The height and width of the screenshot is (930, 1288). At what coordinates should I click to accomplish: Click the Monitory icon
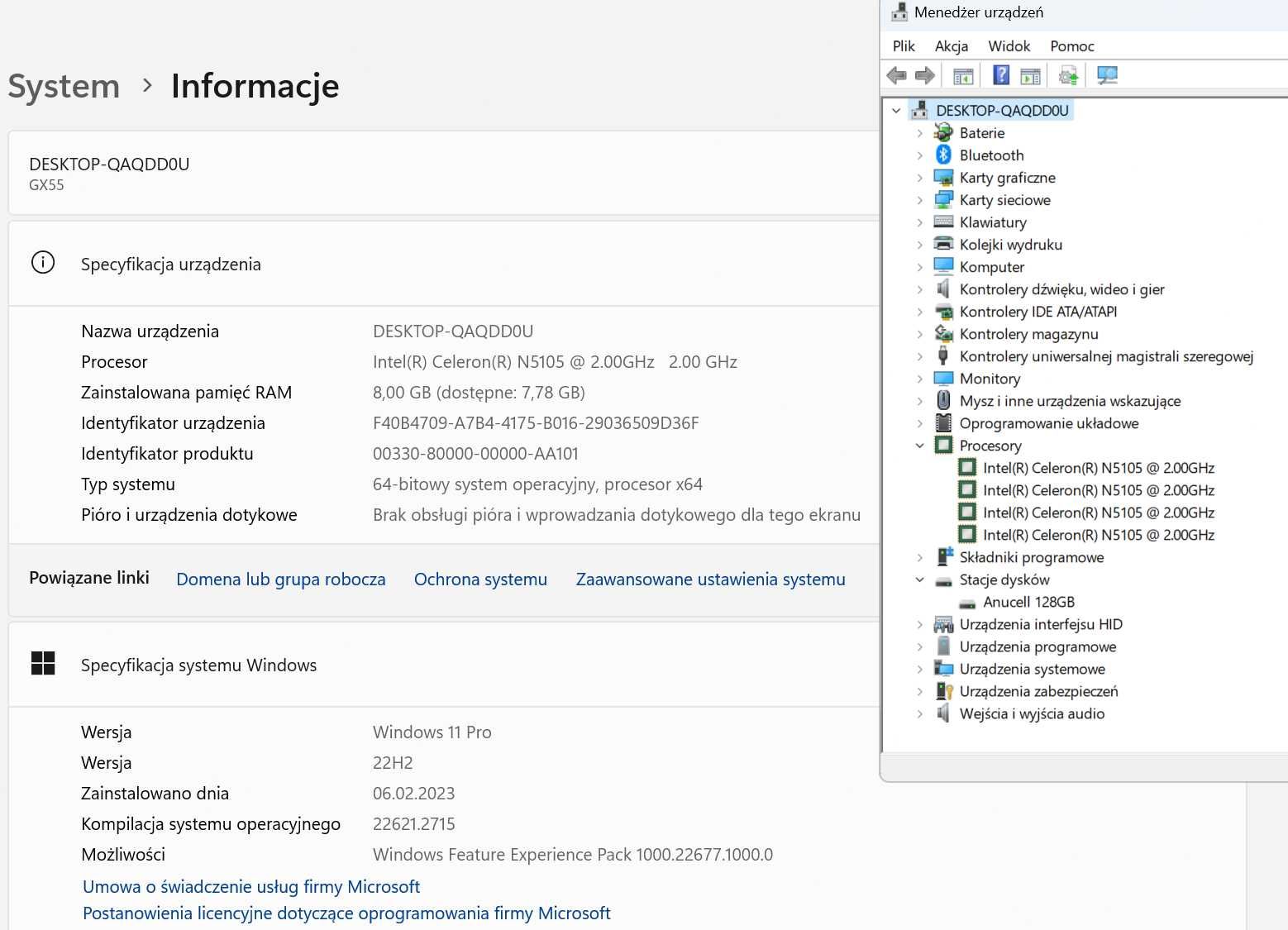pyautogui.click(x=943, y=378)
